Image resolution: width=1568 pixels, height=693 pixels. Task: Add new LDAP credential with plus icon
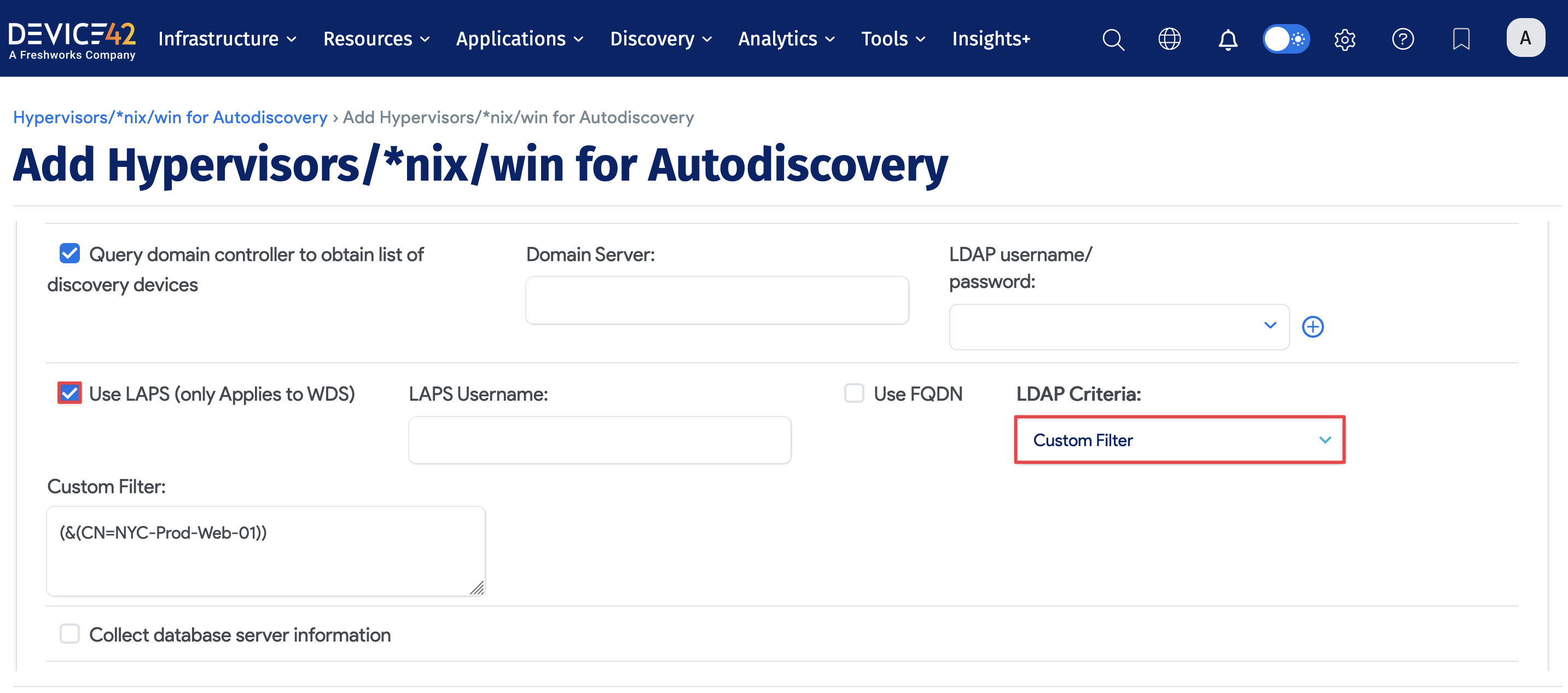[x=1313, y=326]
